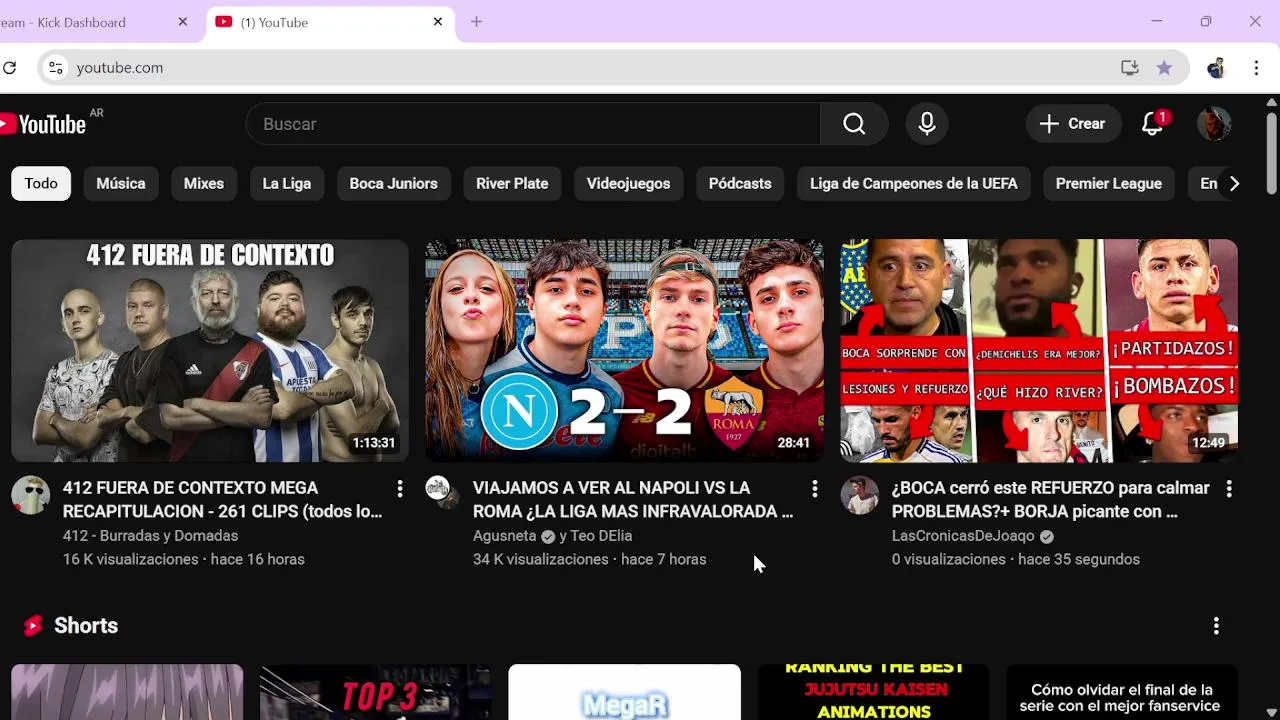1280x720 pixels.
Task: Open options menu for BOCA REFUERZO video
Action: click(1228, 488)
